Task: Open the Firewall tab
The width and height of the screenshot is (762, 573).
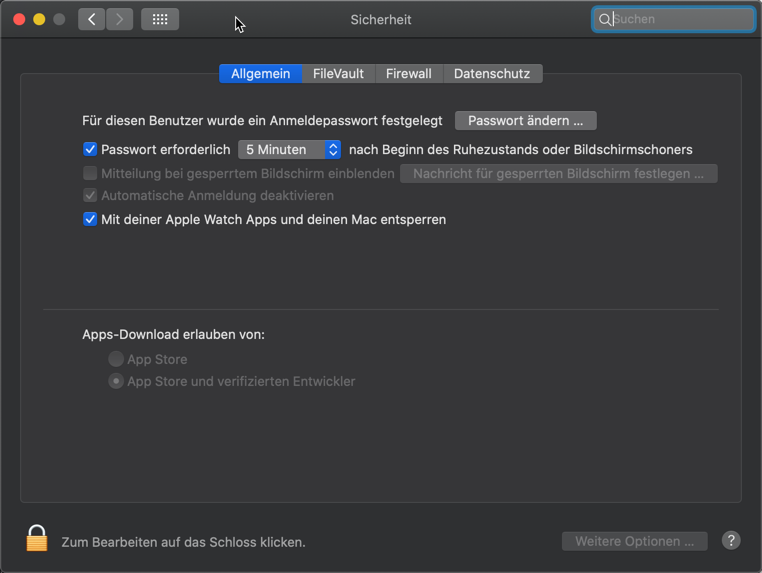Action: click(409, 73)
